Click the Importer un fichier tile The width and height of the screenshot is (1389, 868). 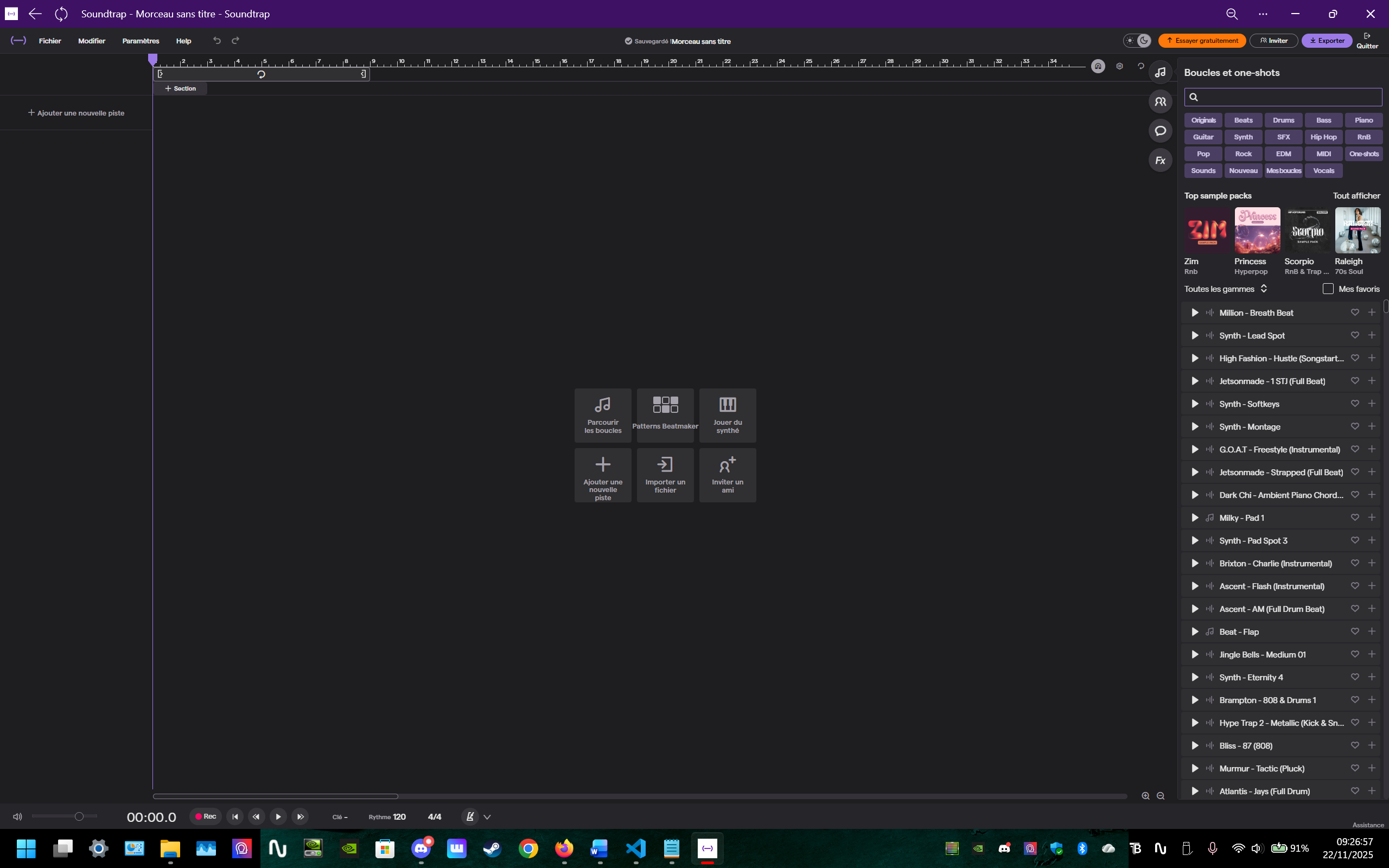[665, 475]
